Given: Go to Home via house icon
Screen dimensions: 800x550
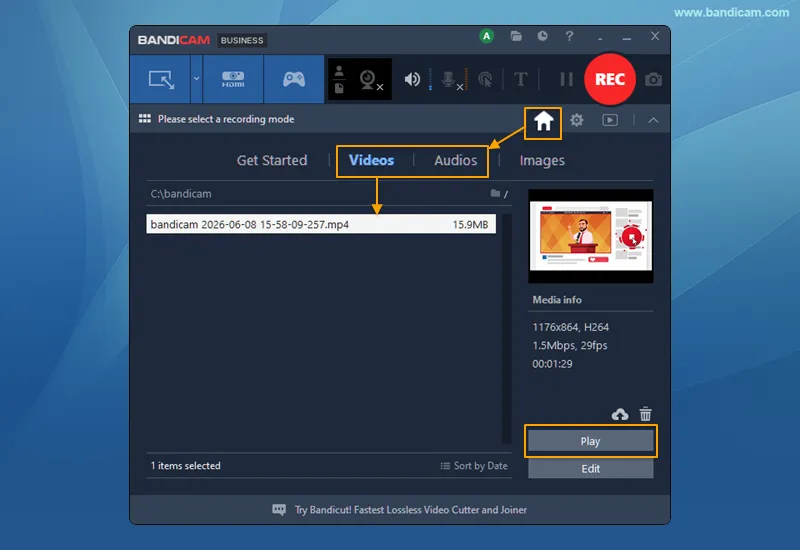Looking at the screenshot, I should pyautogui.click(x=543, y=122).
